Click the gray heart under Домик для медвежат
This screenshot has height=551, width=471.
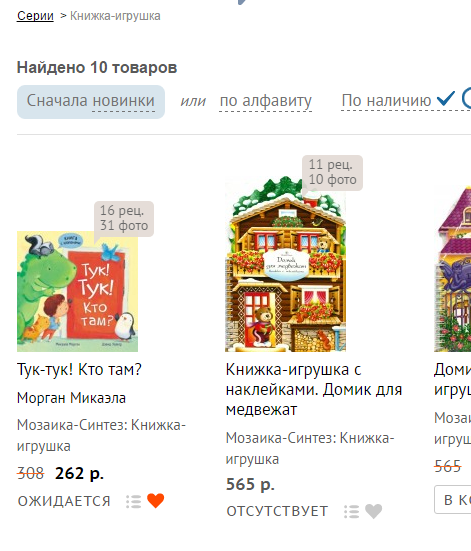click(373, 511)
